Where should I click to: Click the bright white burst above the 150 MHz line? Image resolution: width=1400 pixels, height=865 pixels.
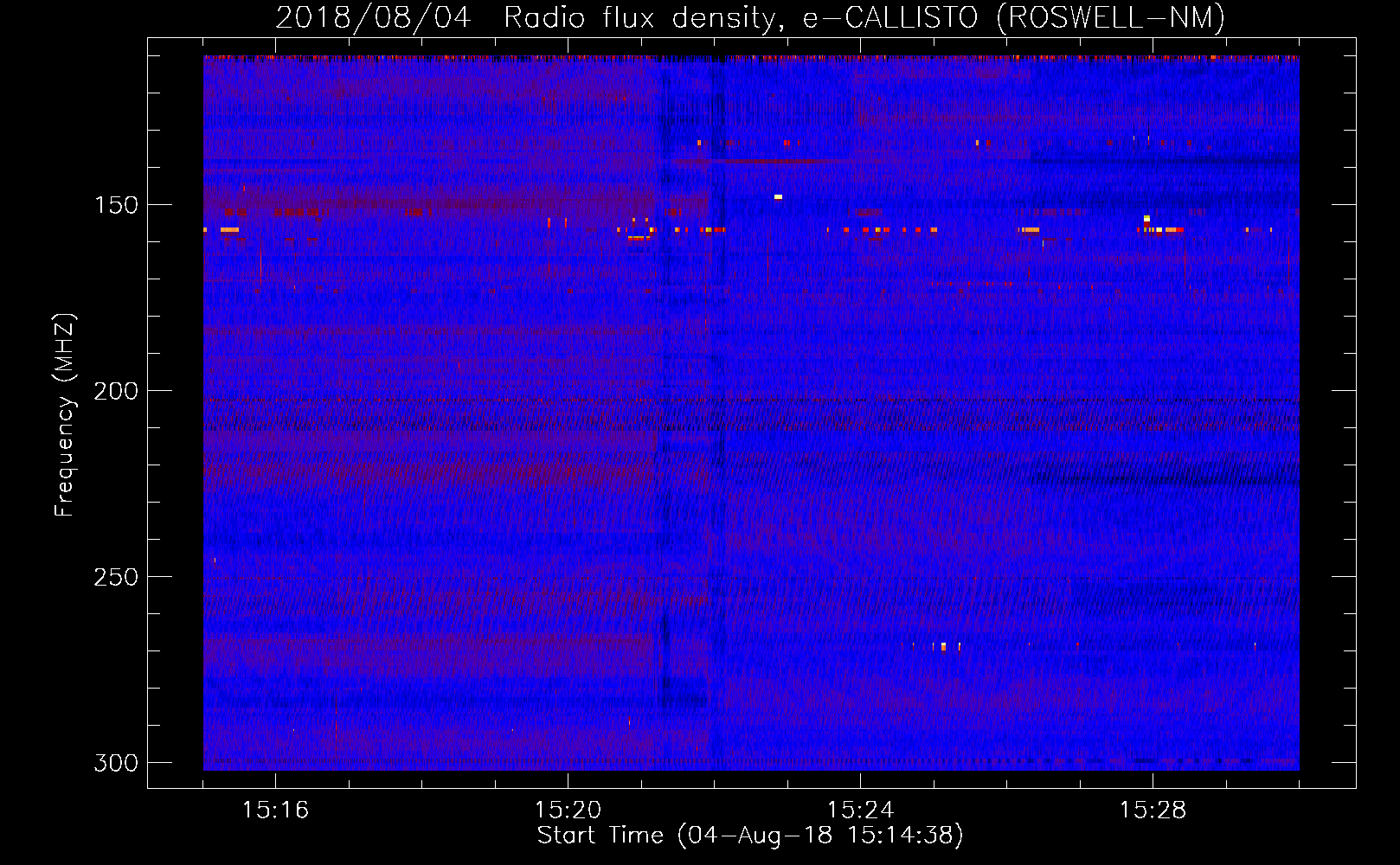778,197
